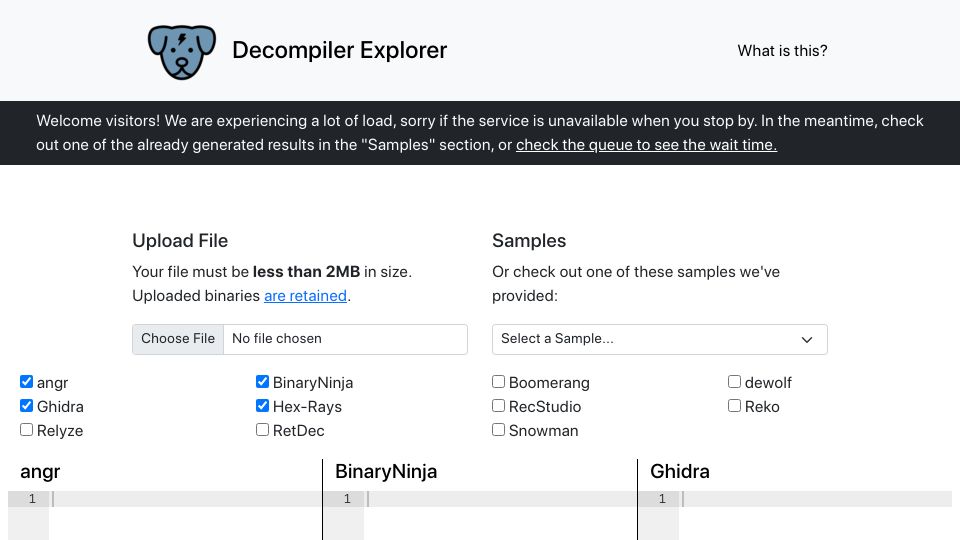960x540 pixels.
Task: Click the Decompiler Explorer dog logo
Action: [x=182, y=52]
